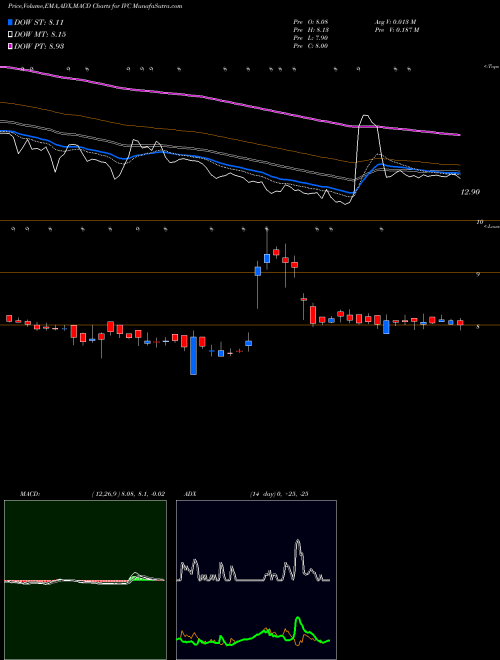Image resolution: width=500 pixels, height=660 pixels.
Task: Click the 'Avg V: 0.013 M' value
Action: (x=395, y=21)
